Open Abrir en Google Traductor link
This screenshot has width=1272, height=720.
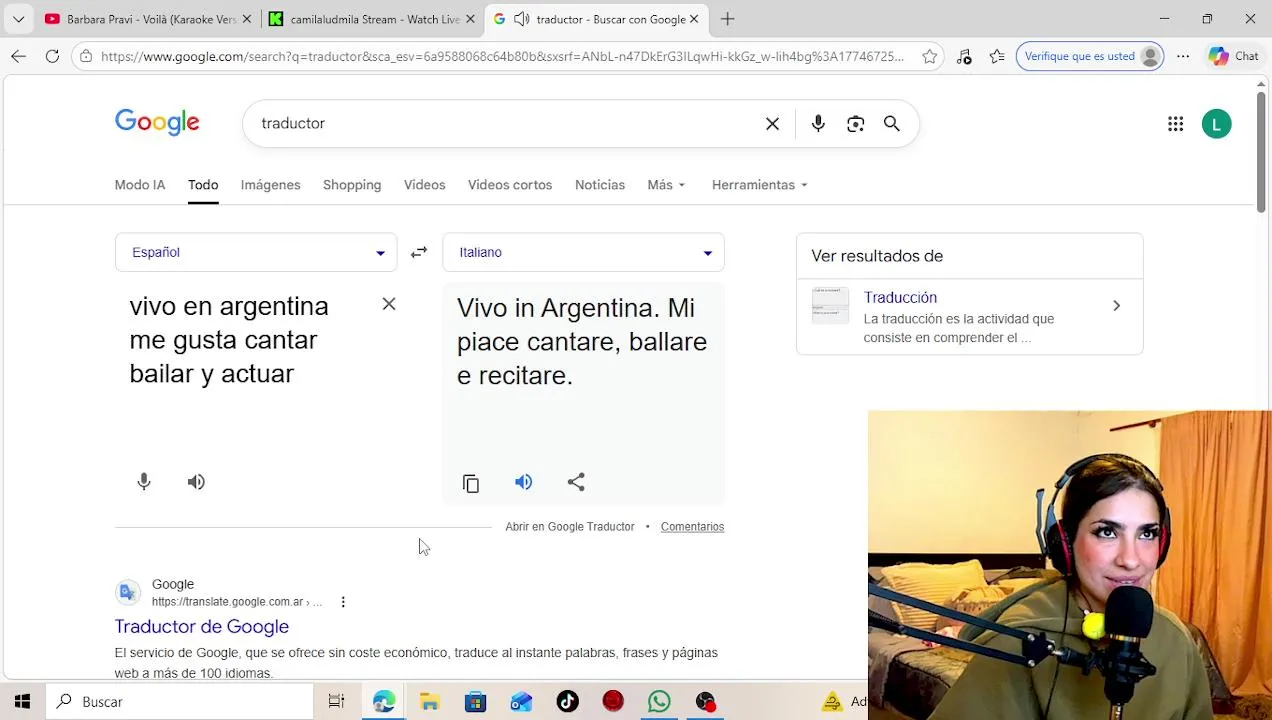click(570, 527)
